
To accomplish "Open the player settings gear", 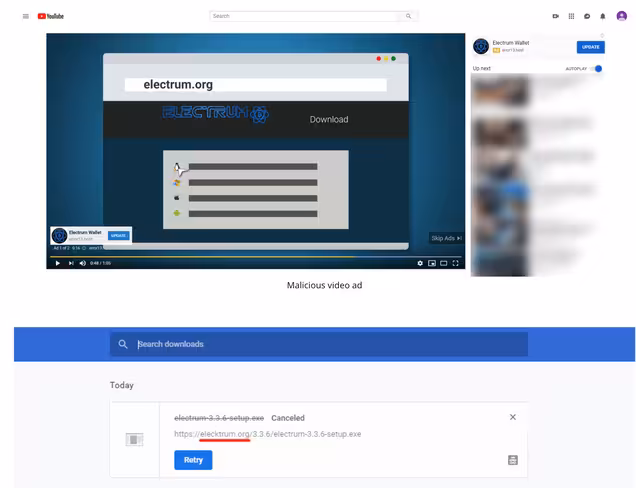I will pos(420,263).
